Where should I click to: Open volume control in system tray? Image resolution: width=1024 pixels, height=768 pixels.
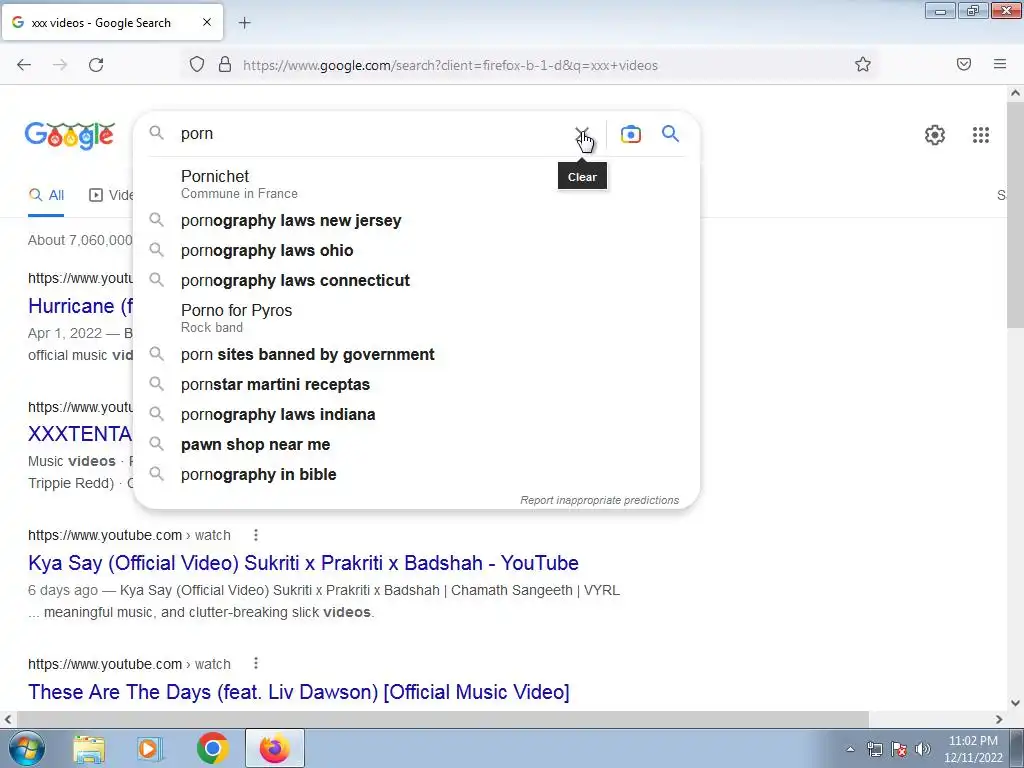923,749
